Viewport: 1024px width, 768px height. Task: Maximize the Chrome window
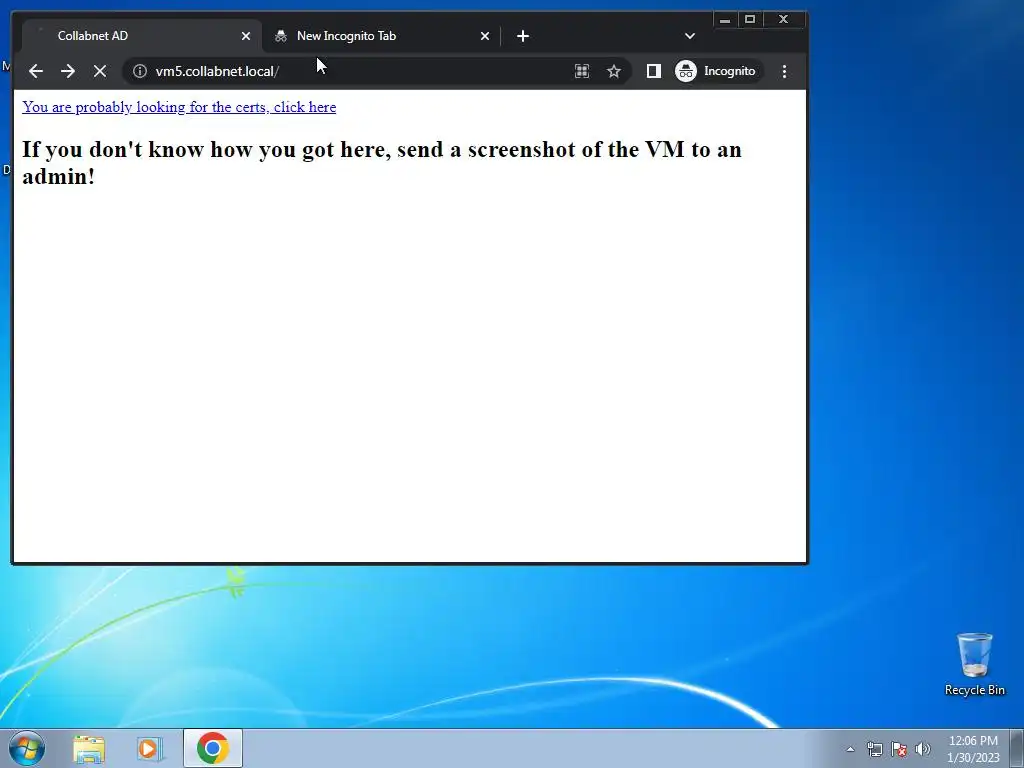[x=750, y=20]
